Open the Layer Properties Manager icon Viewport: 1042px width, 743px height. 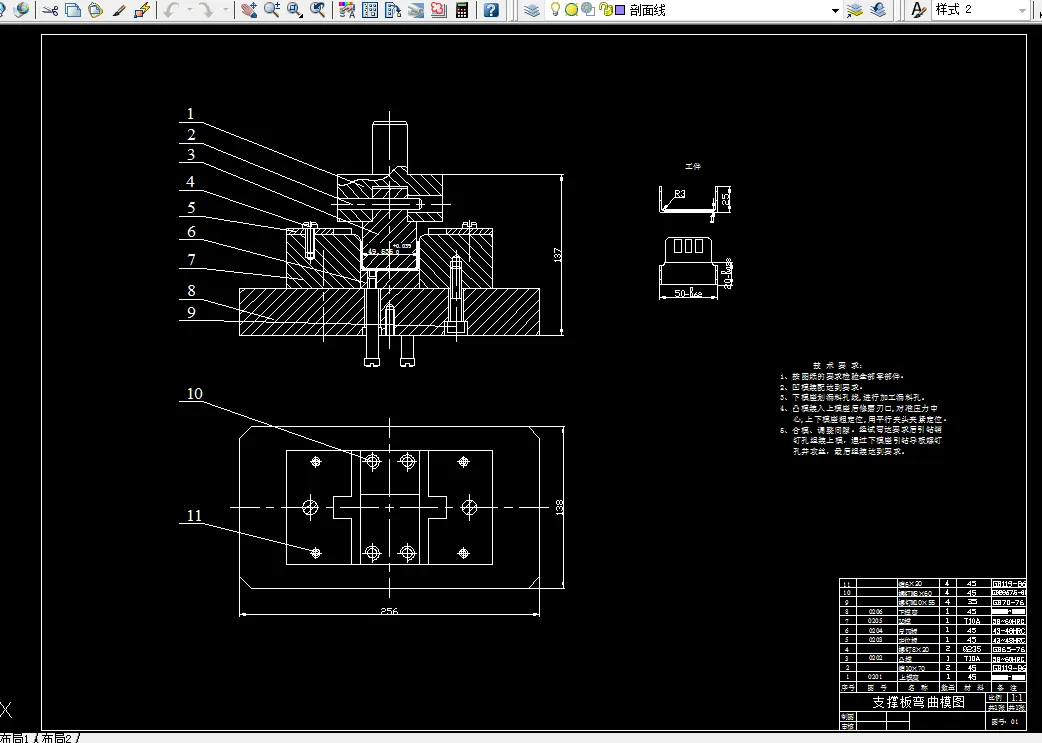532,10
